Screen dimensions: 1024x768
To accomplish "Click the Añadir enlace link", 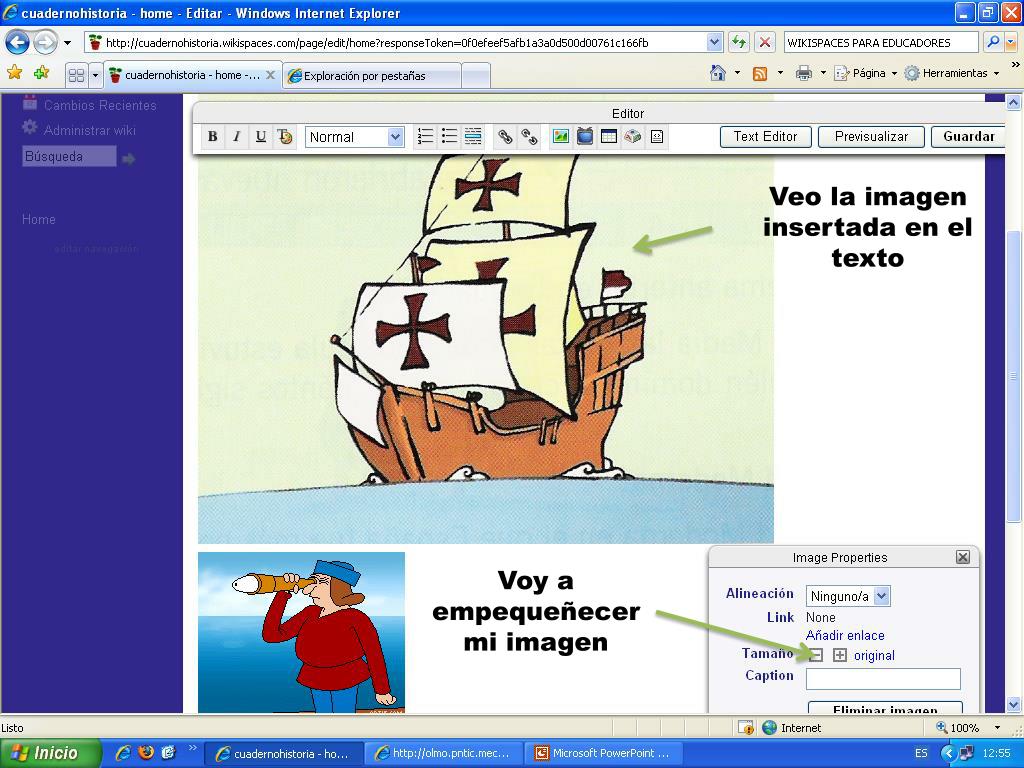I will [x=845, y=635].
